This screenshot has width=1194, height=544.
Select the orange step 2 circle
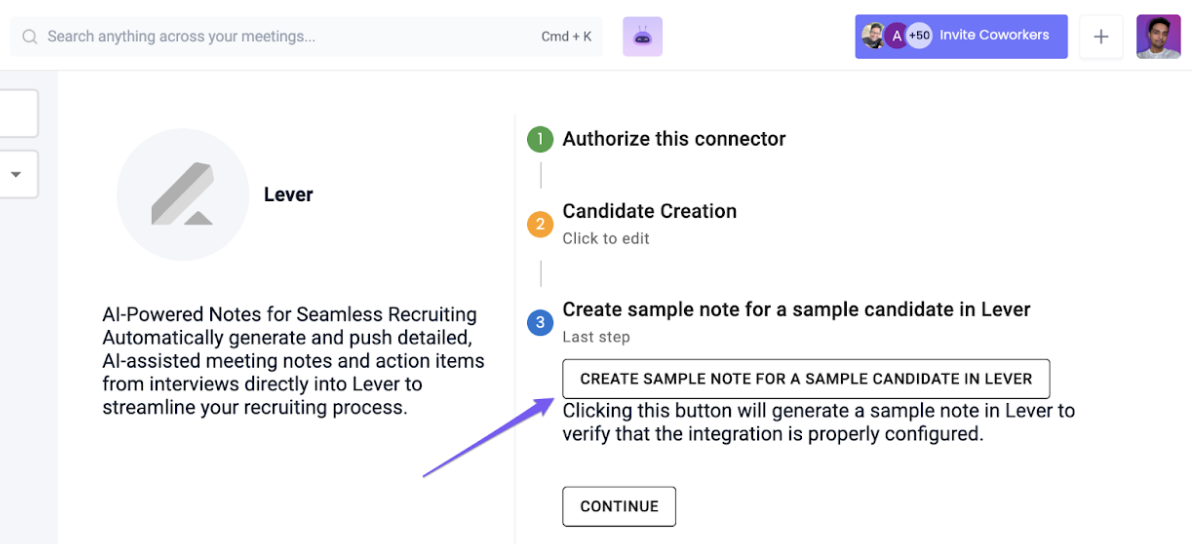tap(540, 225)
